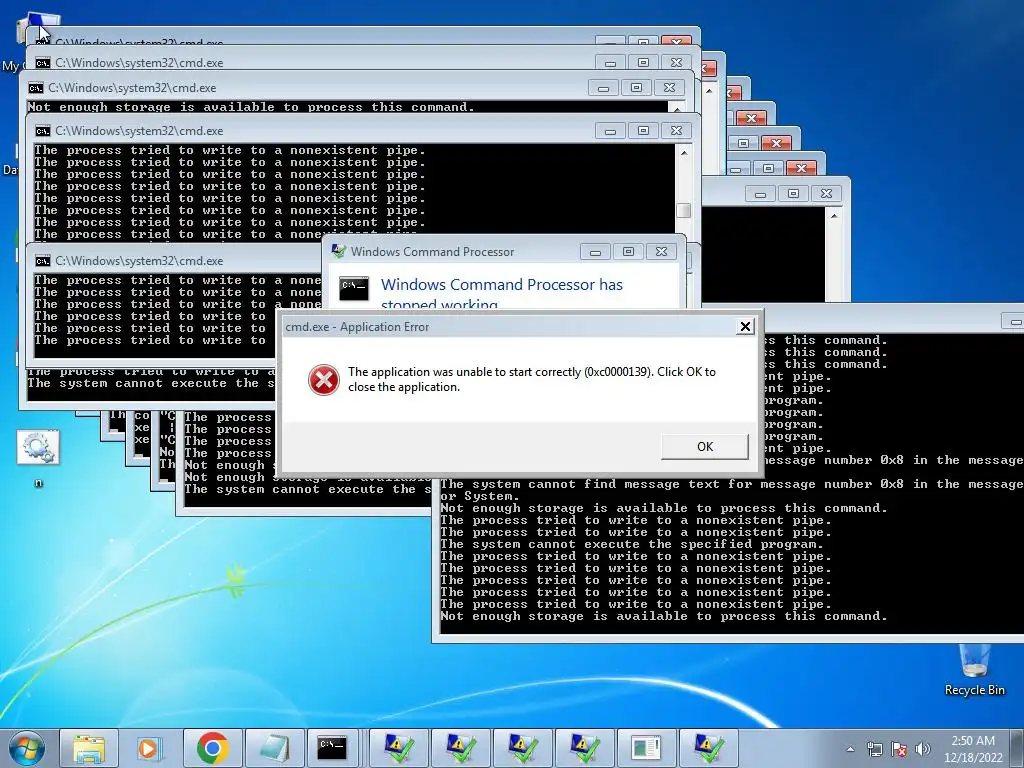Click the 'unable to start correctly (0xc0000139)' message
Viewport: 1024px width, 768px height.
[x=532, y=379]
